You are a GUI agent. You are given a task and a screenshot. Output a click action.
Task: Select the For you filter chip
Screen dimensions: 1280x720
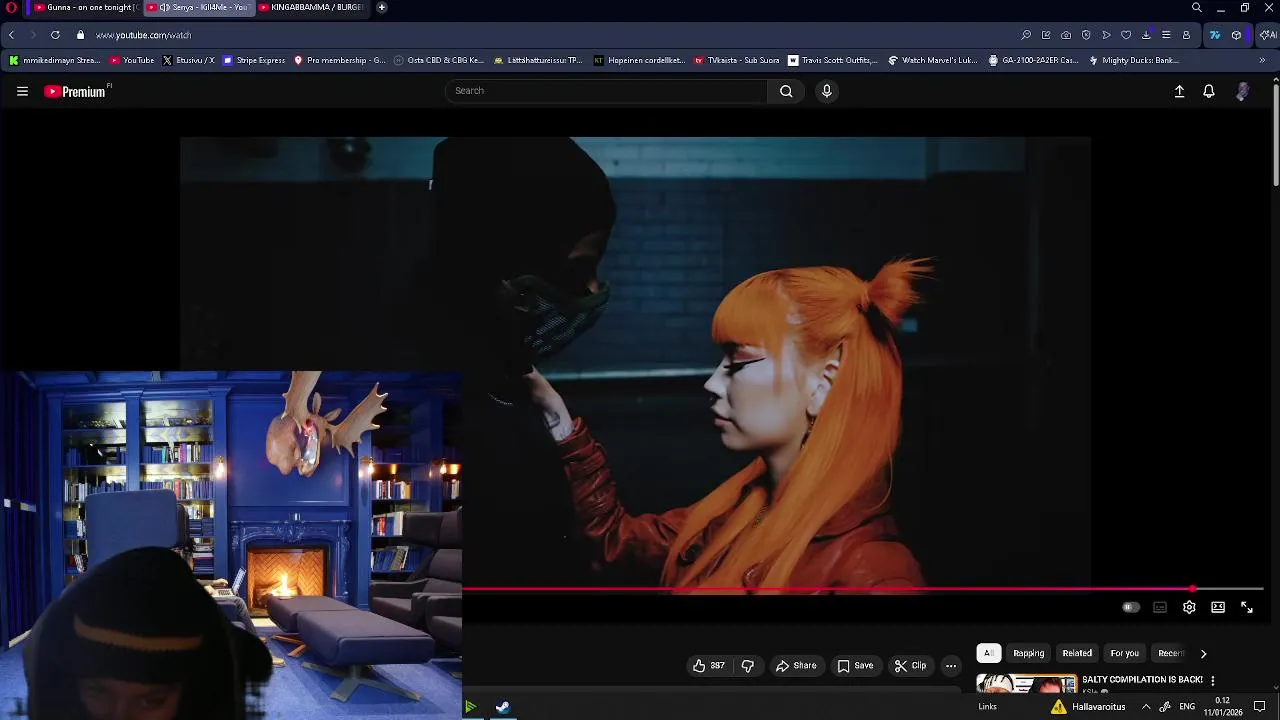click(x=1124, y=653)
